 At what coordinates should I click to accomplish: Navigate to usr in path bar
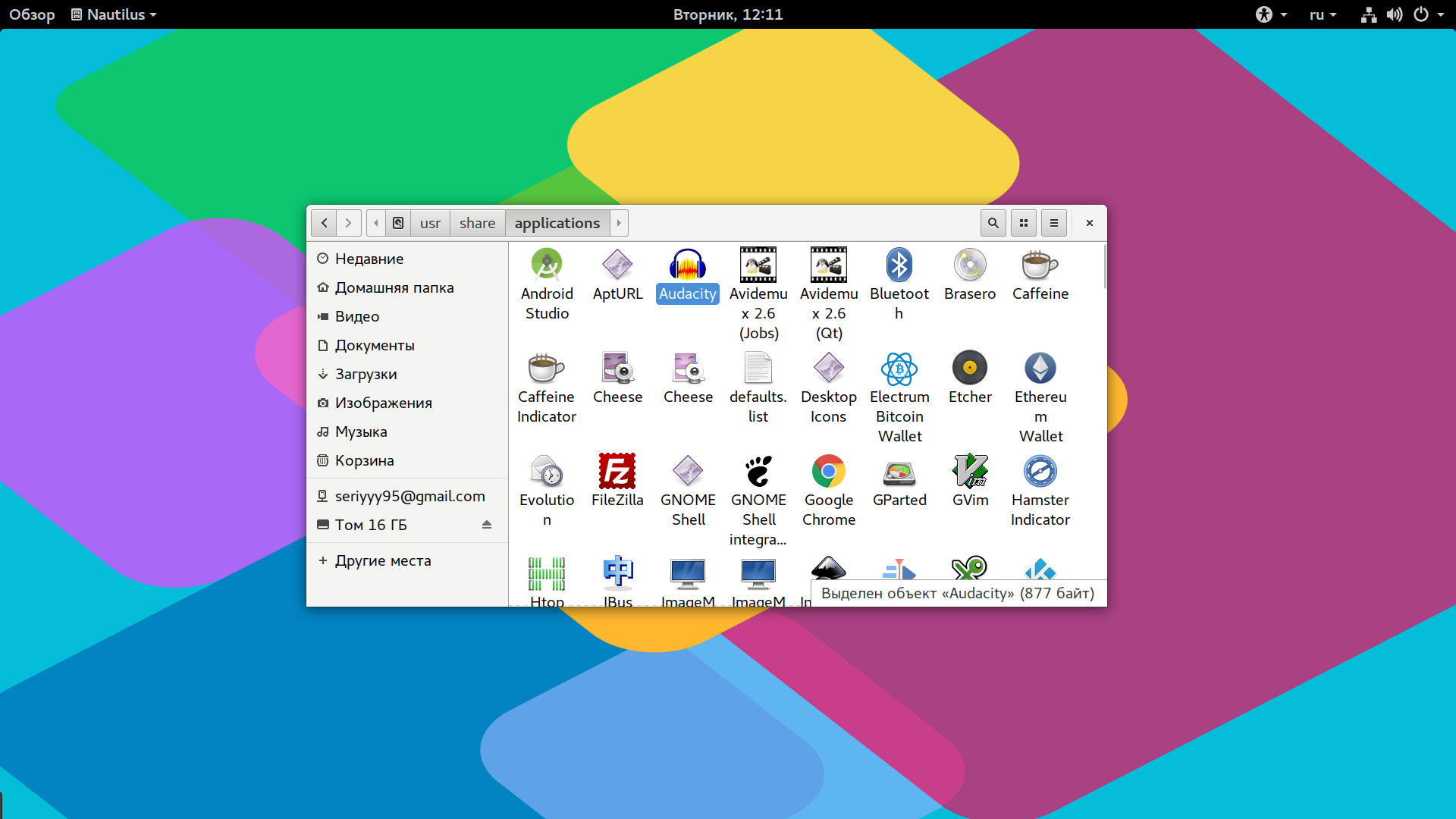(430, 223)
